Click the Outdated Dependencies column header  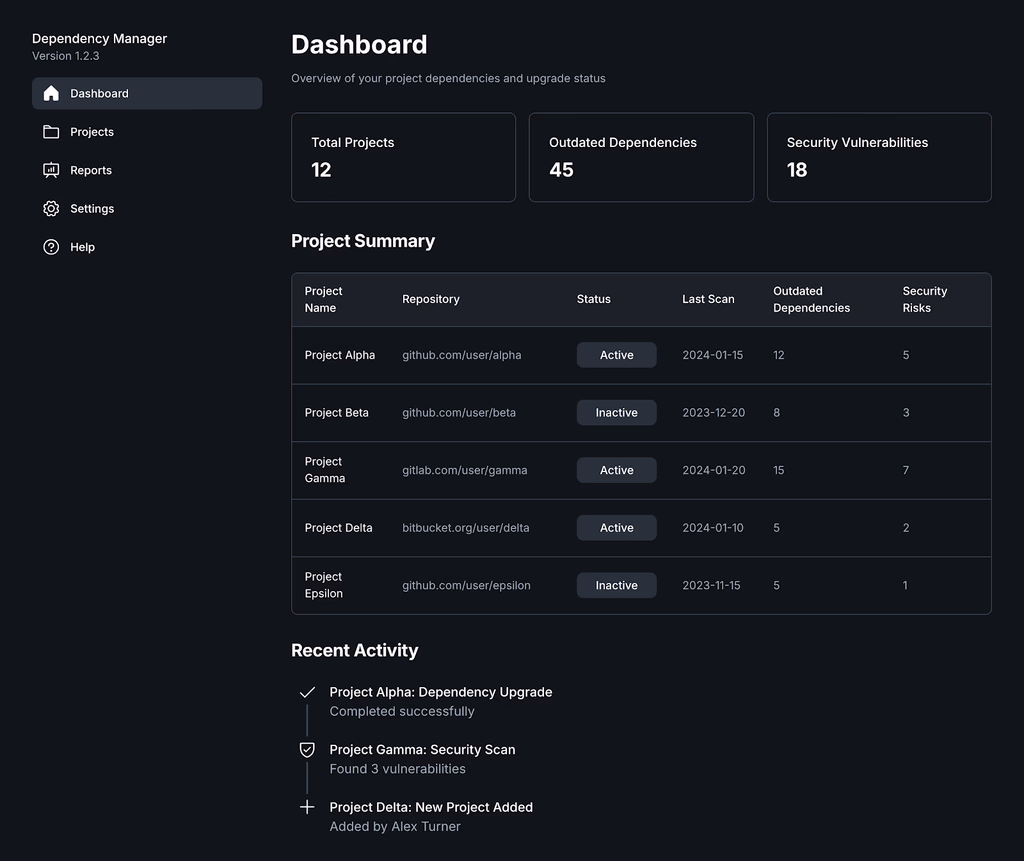tap(812, 299)
